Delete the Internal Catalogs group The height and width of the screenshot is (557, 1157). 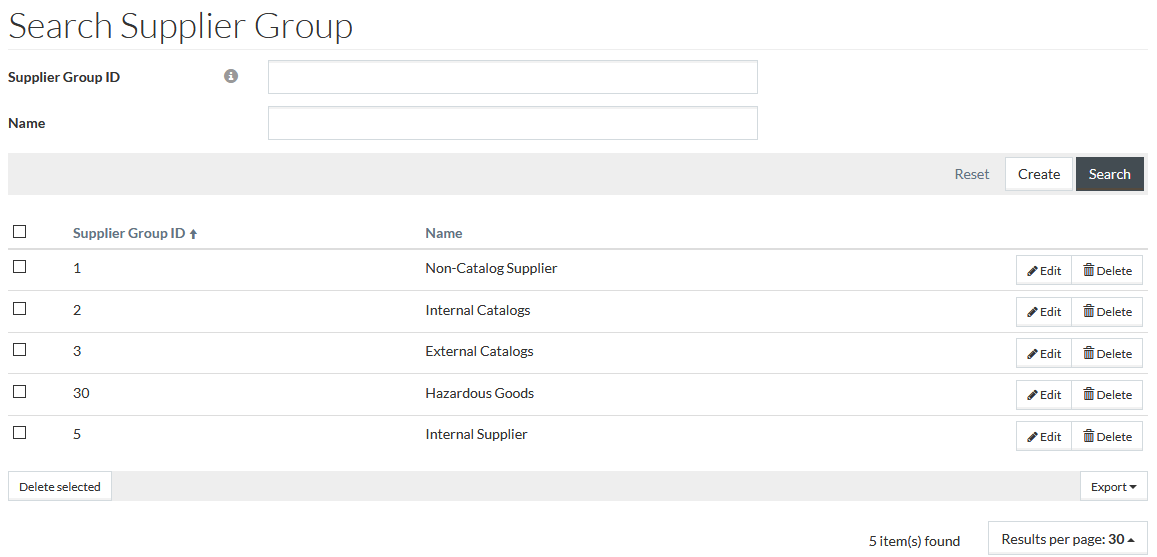click(x=1107, y=312)
